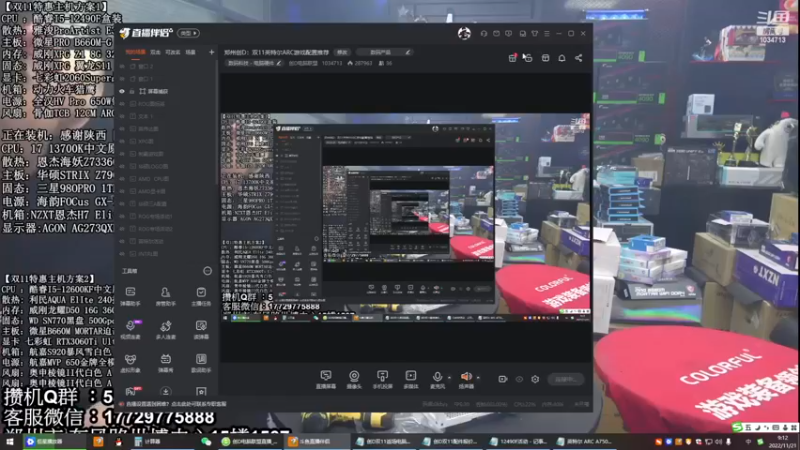Toggle visibility eye of 窗口 1 layer

click(122, 79)
